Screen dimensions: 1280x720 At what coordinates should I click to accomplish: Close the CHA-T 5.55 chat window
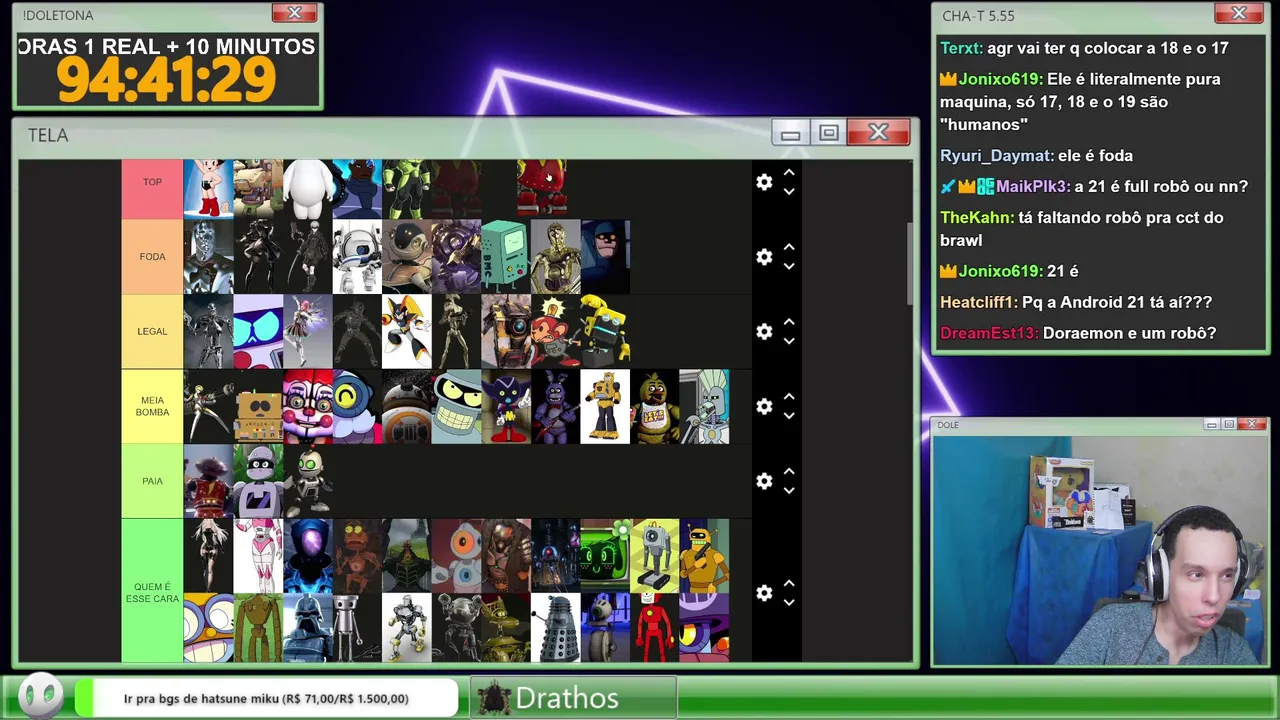coord(1239,13)
